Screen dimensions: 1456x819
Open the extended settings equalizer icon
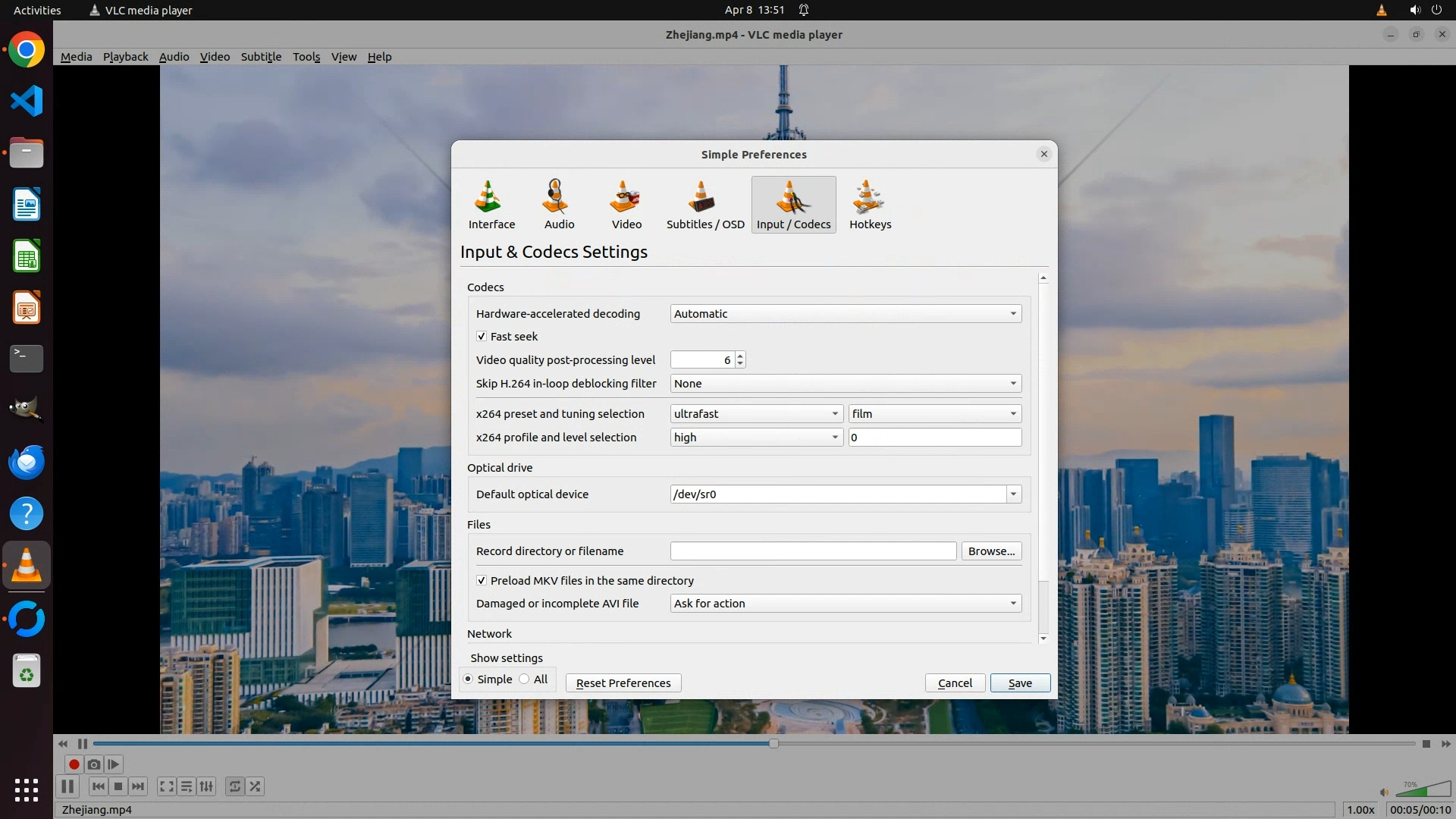[206, 786]
